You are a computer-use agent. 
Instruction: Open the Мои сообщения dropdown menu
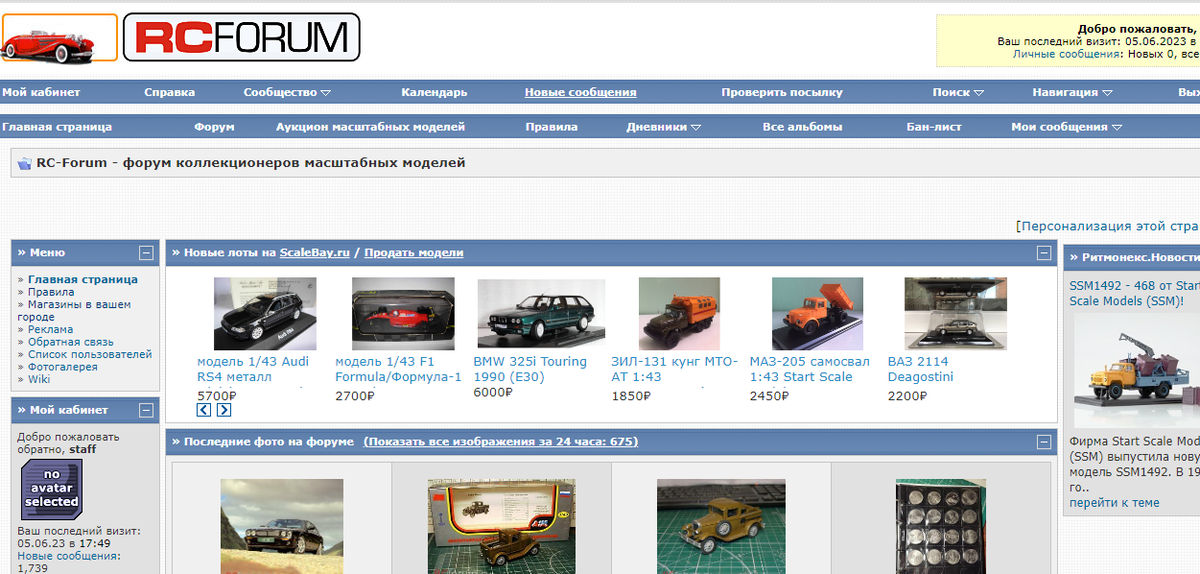tap(1066, 127)
